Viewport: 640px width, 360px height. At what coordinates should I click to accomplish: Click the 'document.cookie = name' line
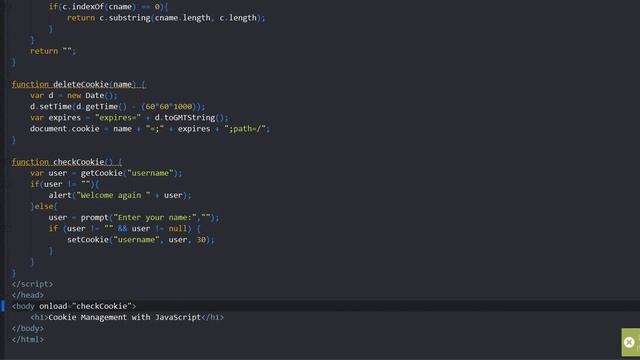[150, 129]
